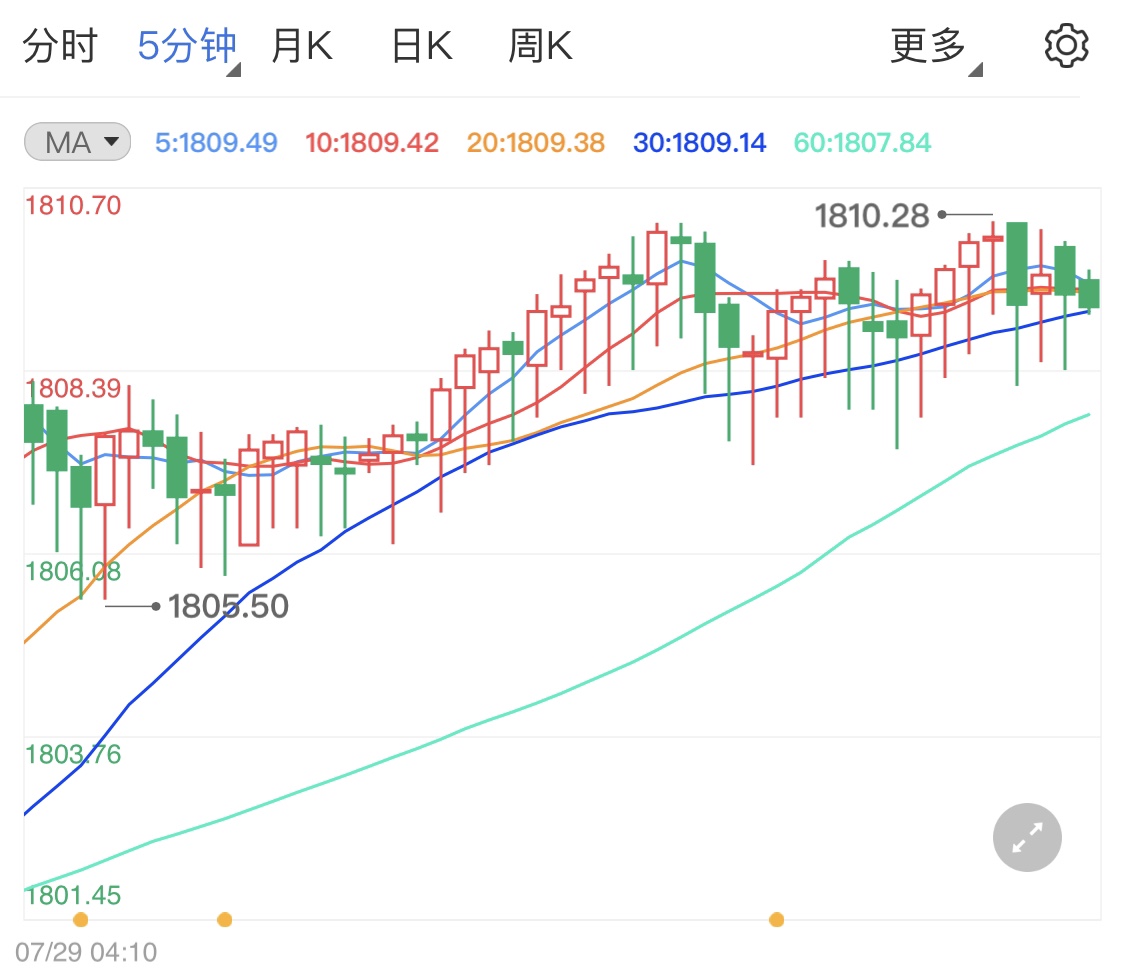Select the 周K weekly chart tab
This screenshot has width=1125, height=975.
tap(539, 44)
